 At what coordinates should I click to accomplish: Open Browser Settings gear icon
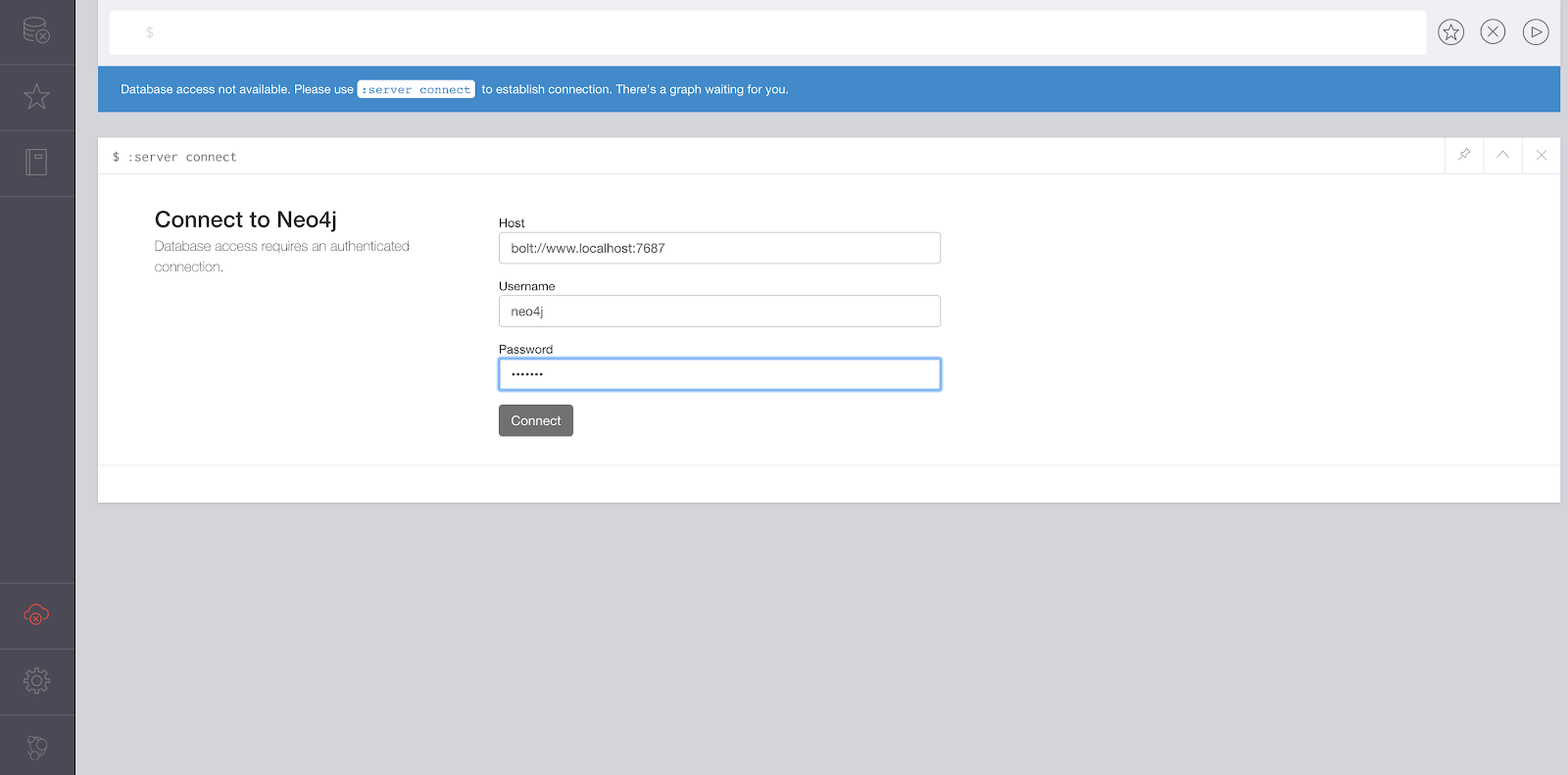36,681
